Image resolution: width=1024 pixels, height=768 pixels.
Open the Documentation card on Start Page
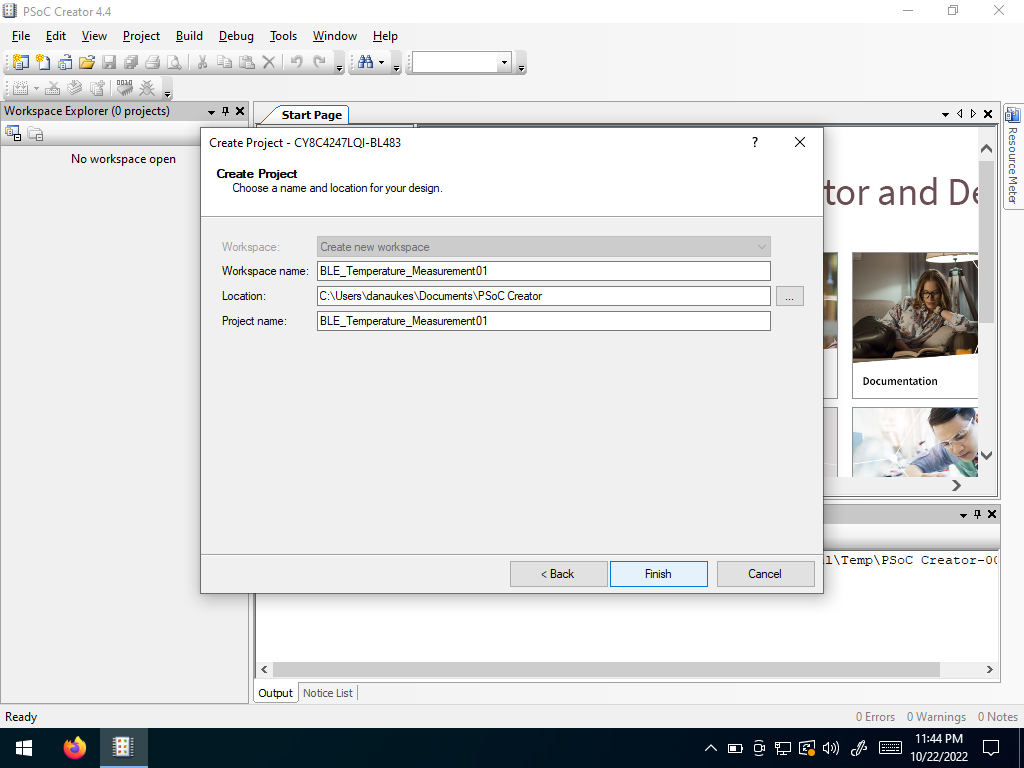914,325
